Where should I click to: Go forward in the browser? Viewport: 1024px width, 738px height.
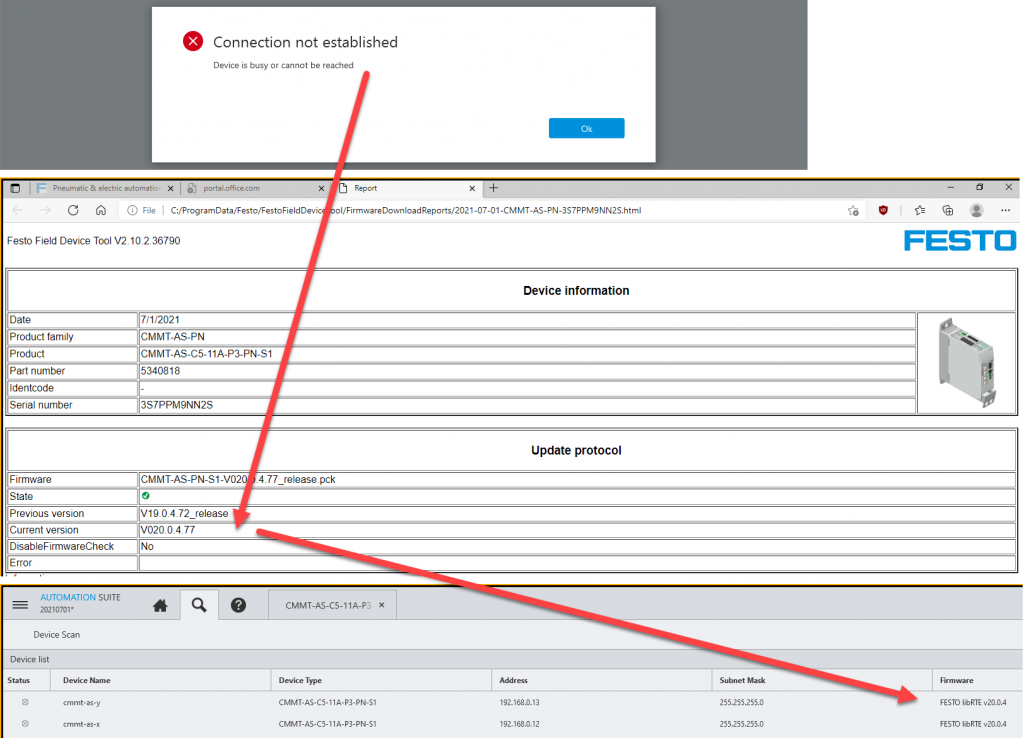45,210
